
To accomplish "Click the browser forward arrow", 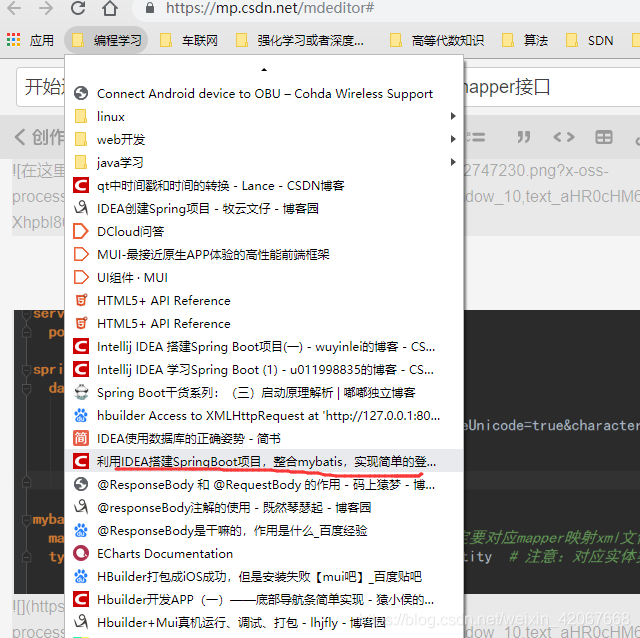I will point(46,8).
